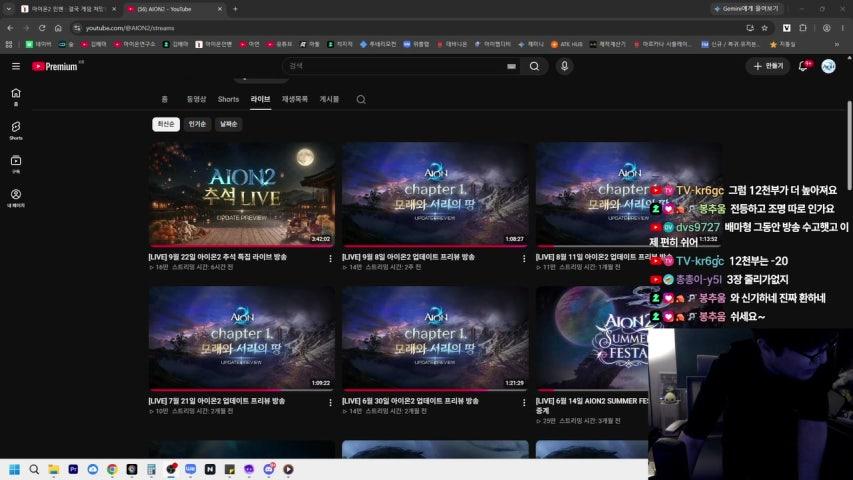Open Windows taskbar search

click(x=34, y=469)
